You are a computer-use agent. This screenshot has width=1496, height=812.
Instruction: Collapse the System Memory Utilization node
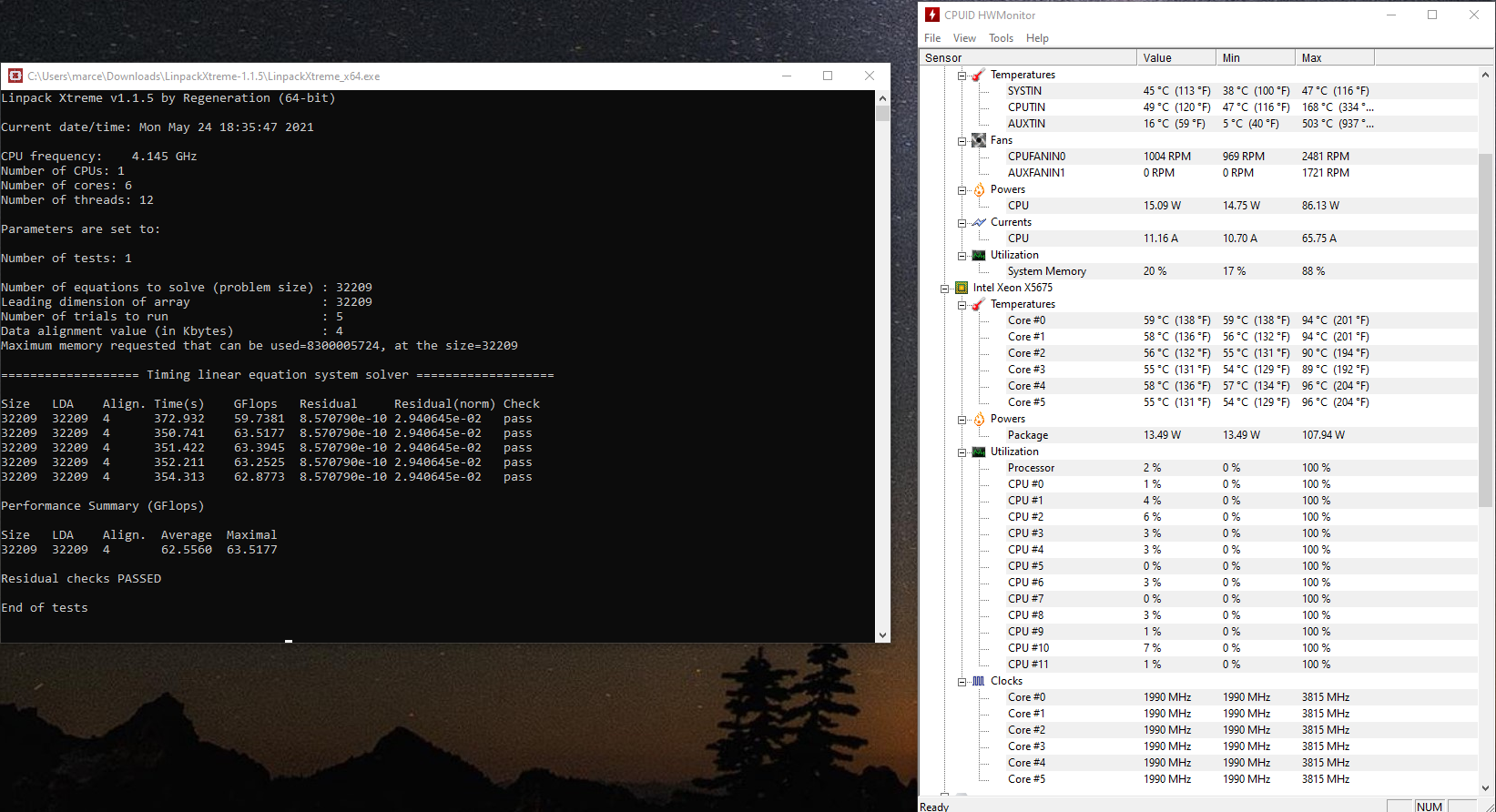(x=962, y=255)
